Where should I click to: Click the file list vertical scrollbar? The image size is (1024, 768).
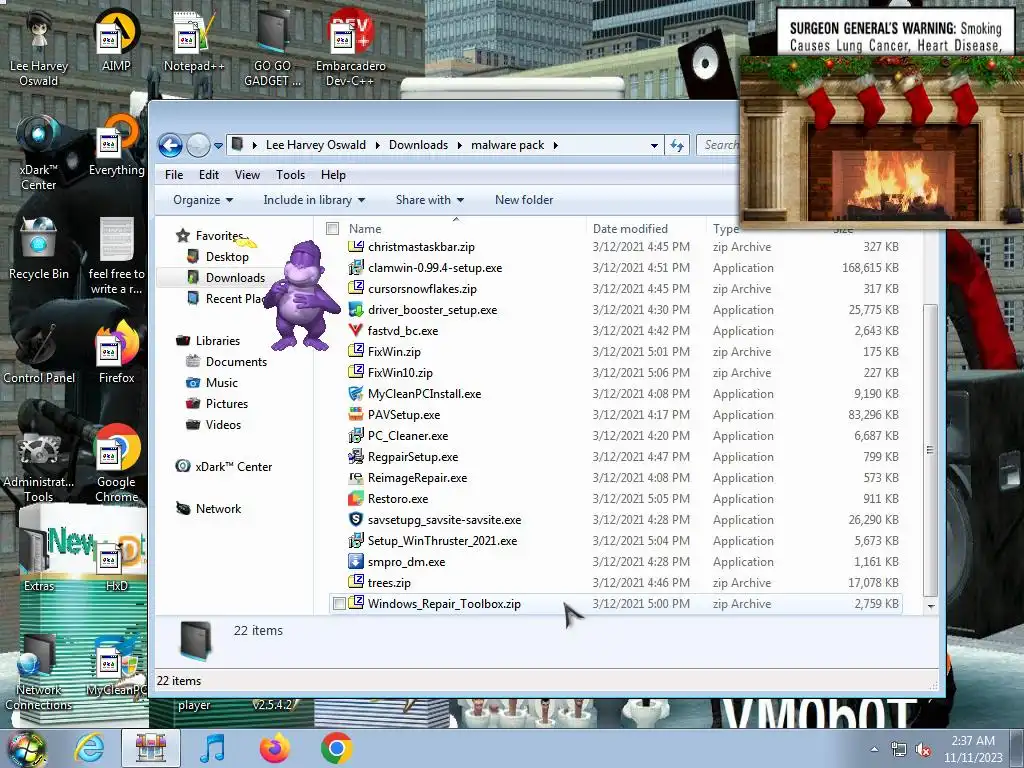point(931,450)
